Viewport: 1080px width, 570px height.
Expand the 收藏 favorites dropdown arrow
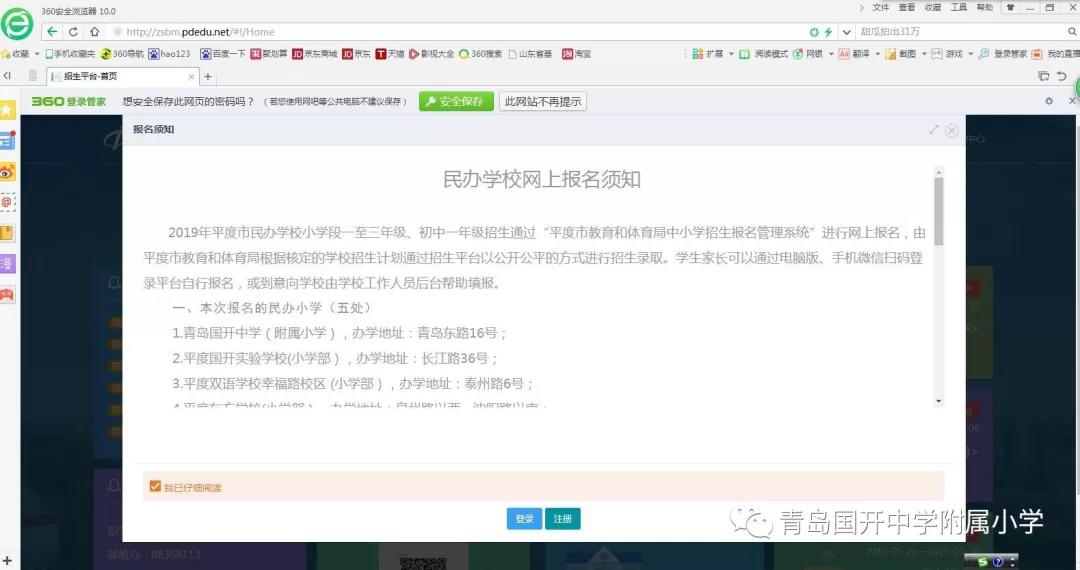click(37, 54)
